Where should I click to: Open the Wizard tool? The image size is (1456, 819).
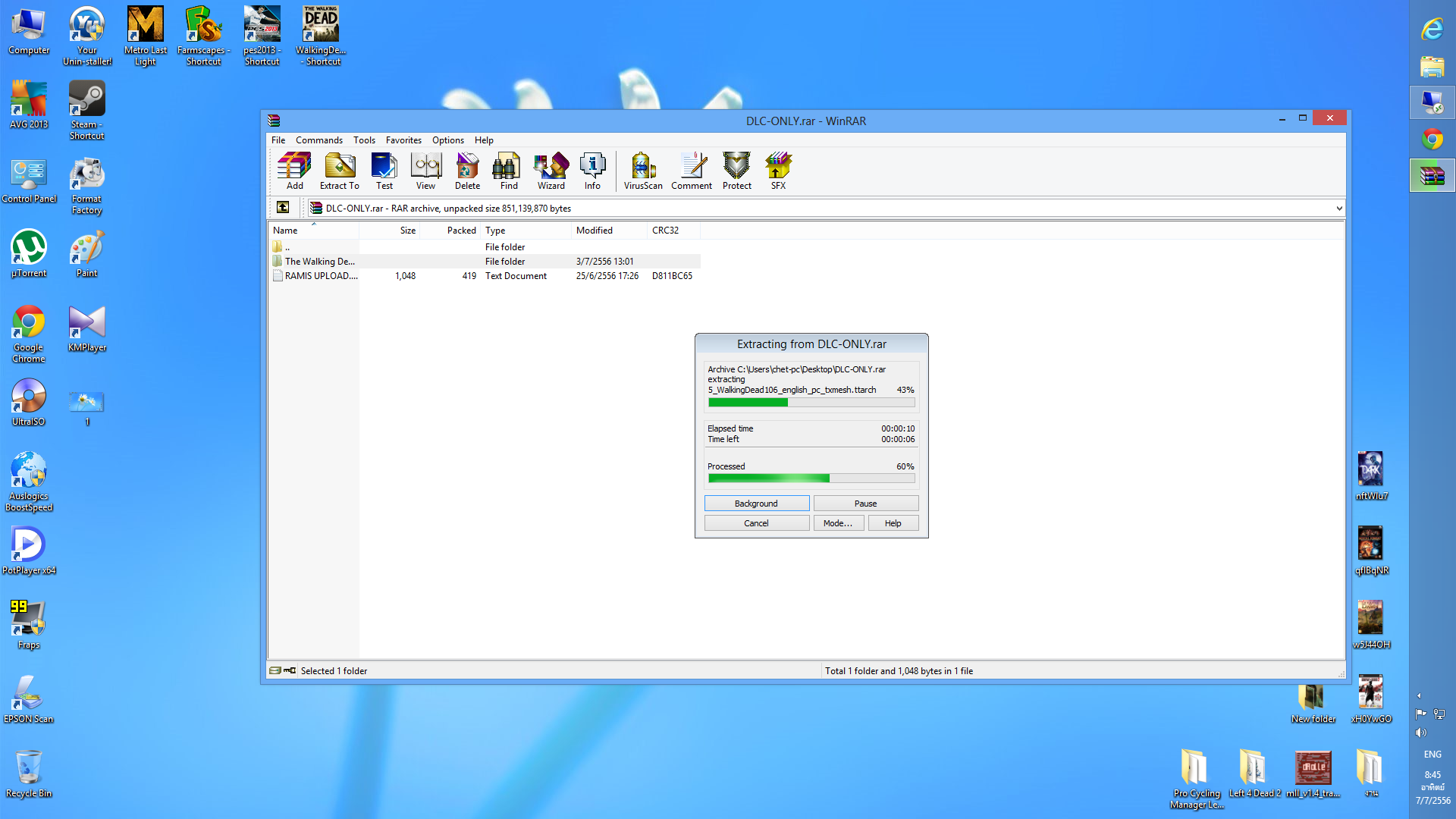pos(551,171)
